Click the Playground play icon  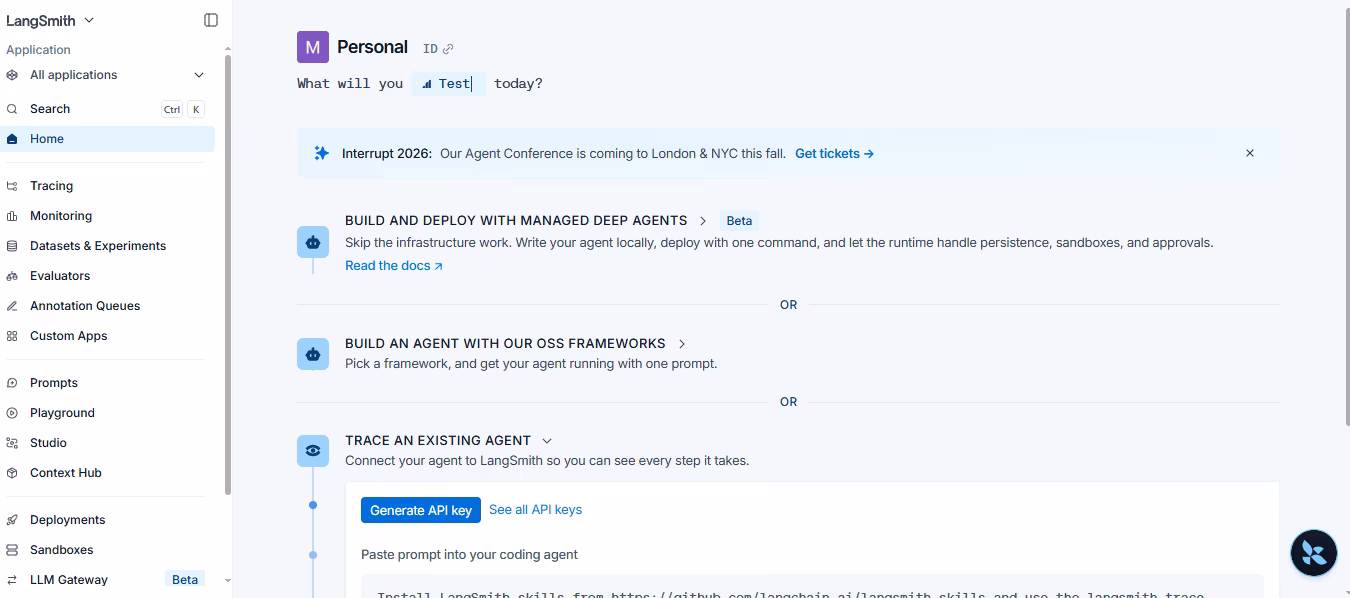[12, 413]
